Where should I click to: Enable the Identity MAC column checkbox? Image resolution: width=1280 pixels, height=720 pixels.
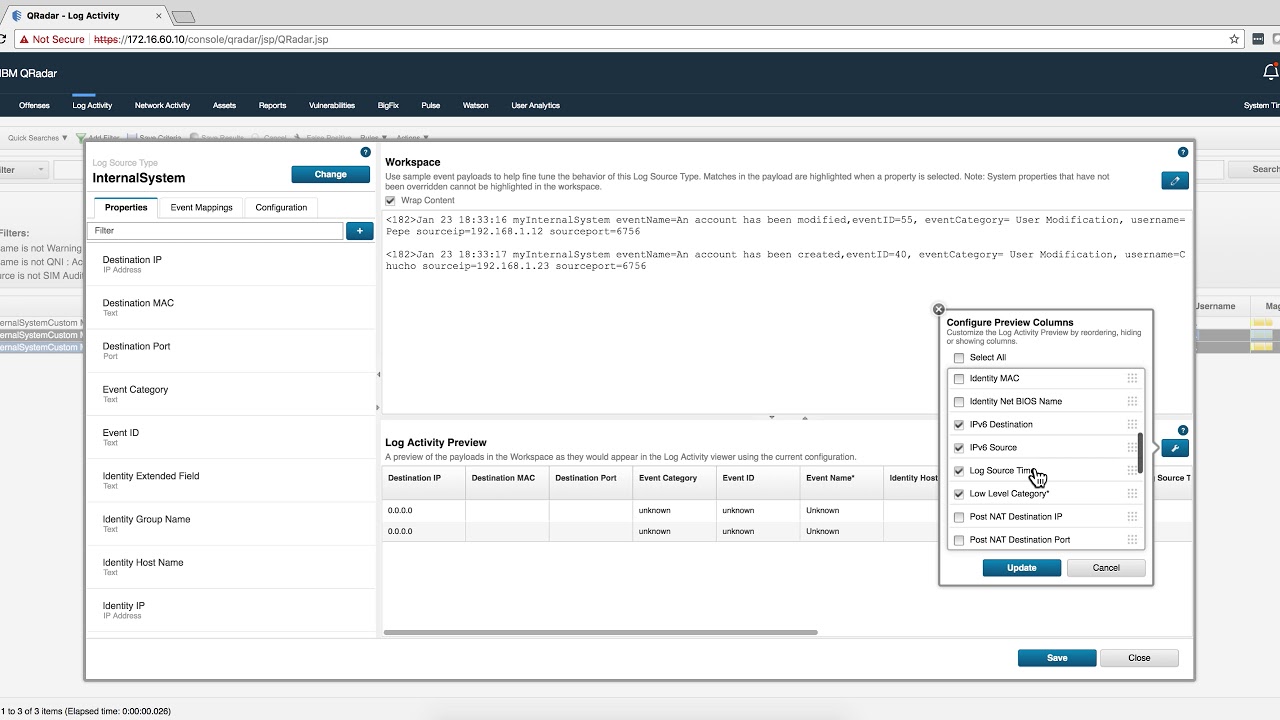(x=959, y=379)
